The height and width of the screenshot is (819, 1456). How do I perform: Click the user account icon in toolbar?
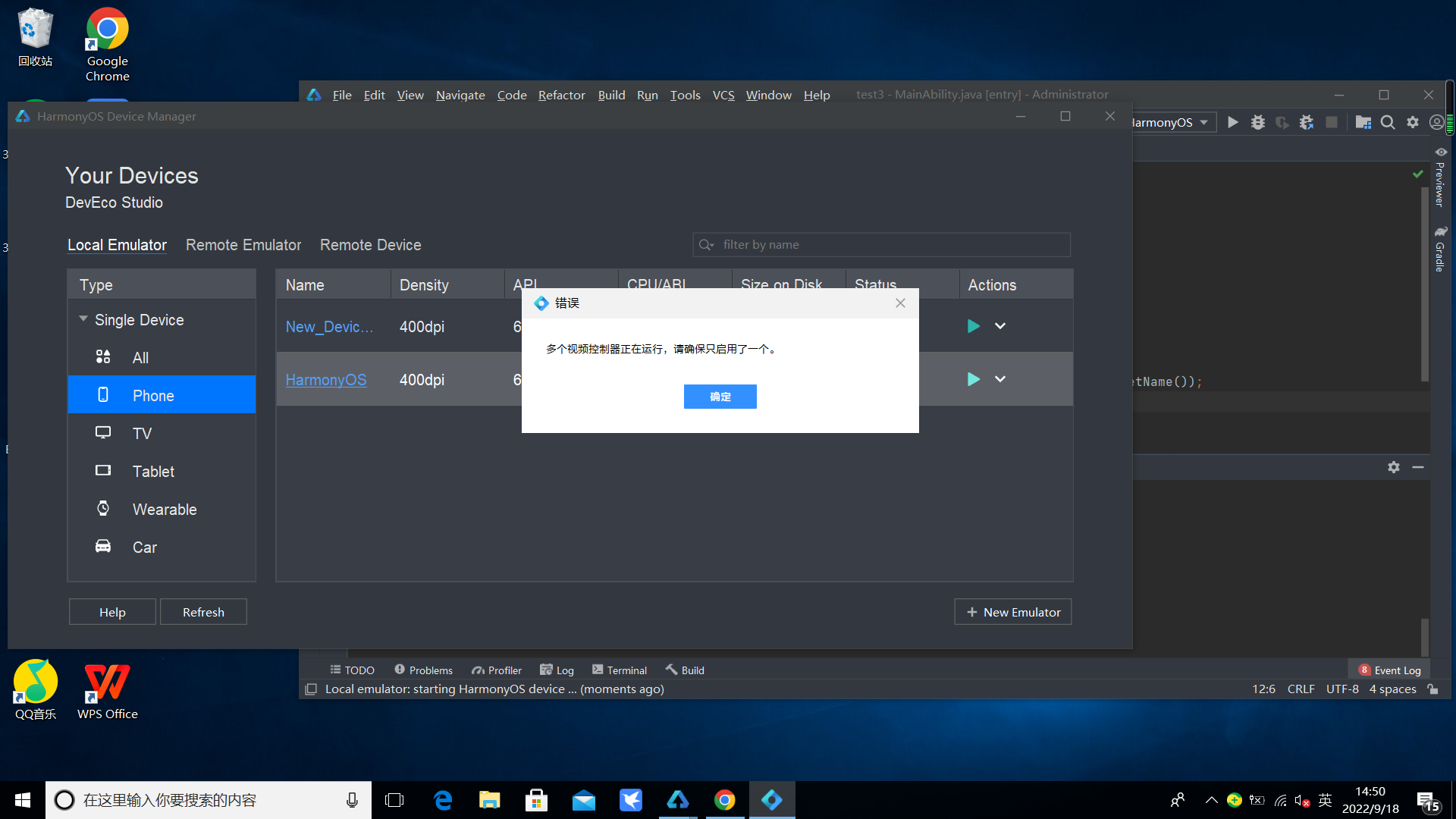coord(1437,122)
